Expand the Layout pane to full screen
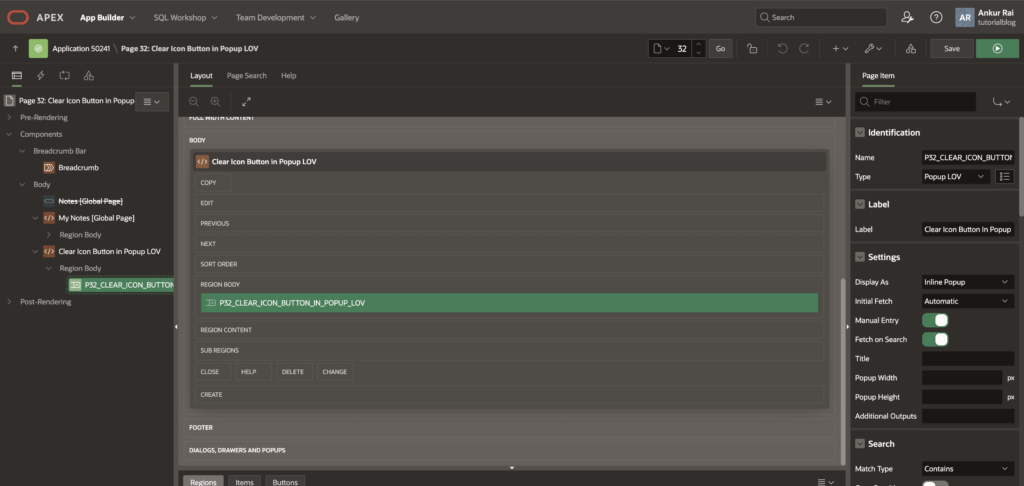This screenshot has height=486, width=1024. click(246, 101)
